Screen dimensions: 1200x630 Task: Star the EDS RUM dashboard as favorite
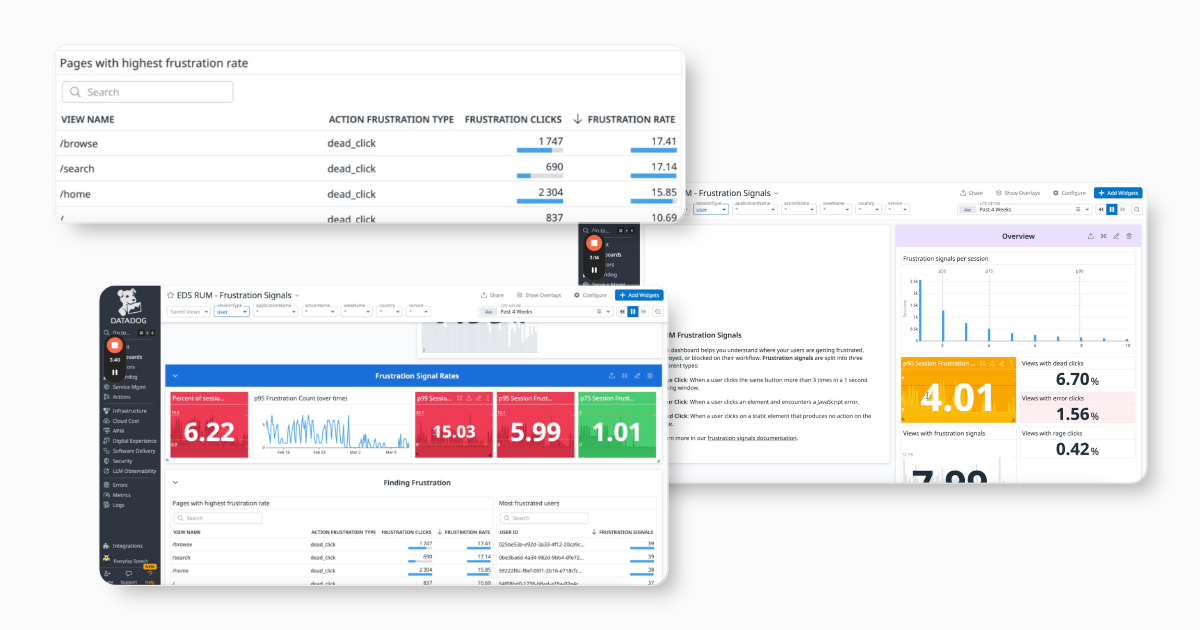tap(170, 295)
